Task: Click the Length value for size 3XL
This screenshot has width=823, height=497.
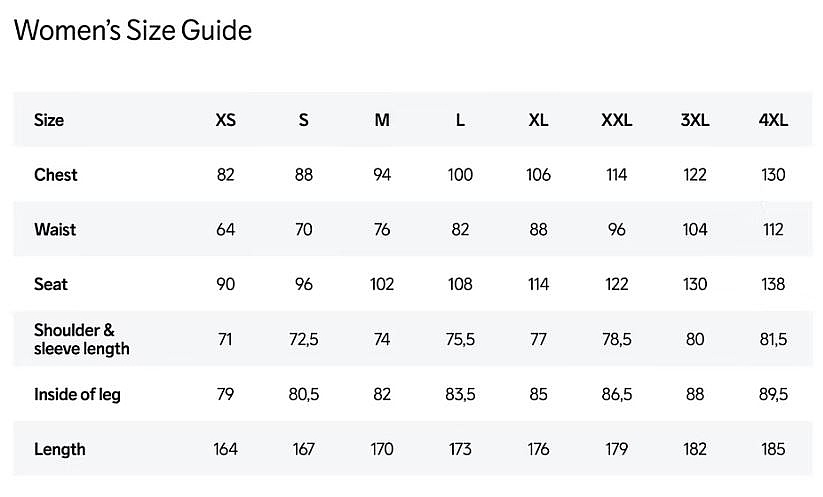Action: [x=695, y=449]
